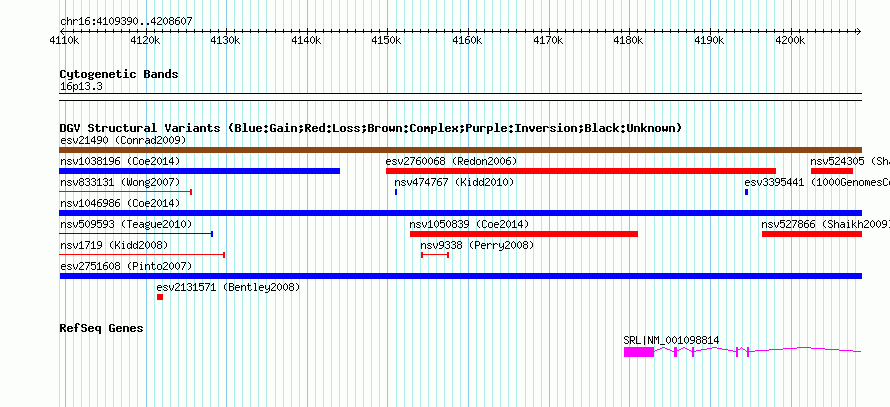Image resolution: width=890 pixels, height=407 pixels.
Task: Click the DGV Structural Variants track title
Action: tap(371, 128)
